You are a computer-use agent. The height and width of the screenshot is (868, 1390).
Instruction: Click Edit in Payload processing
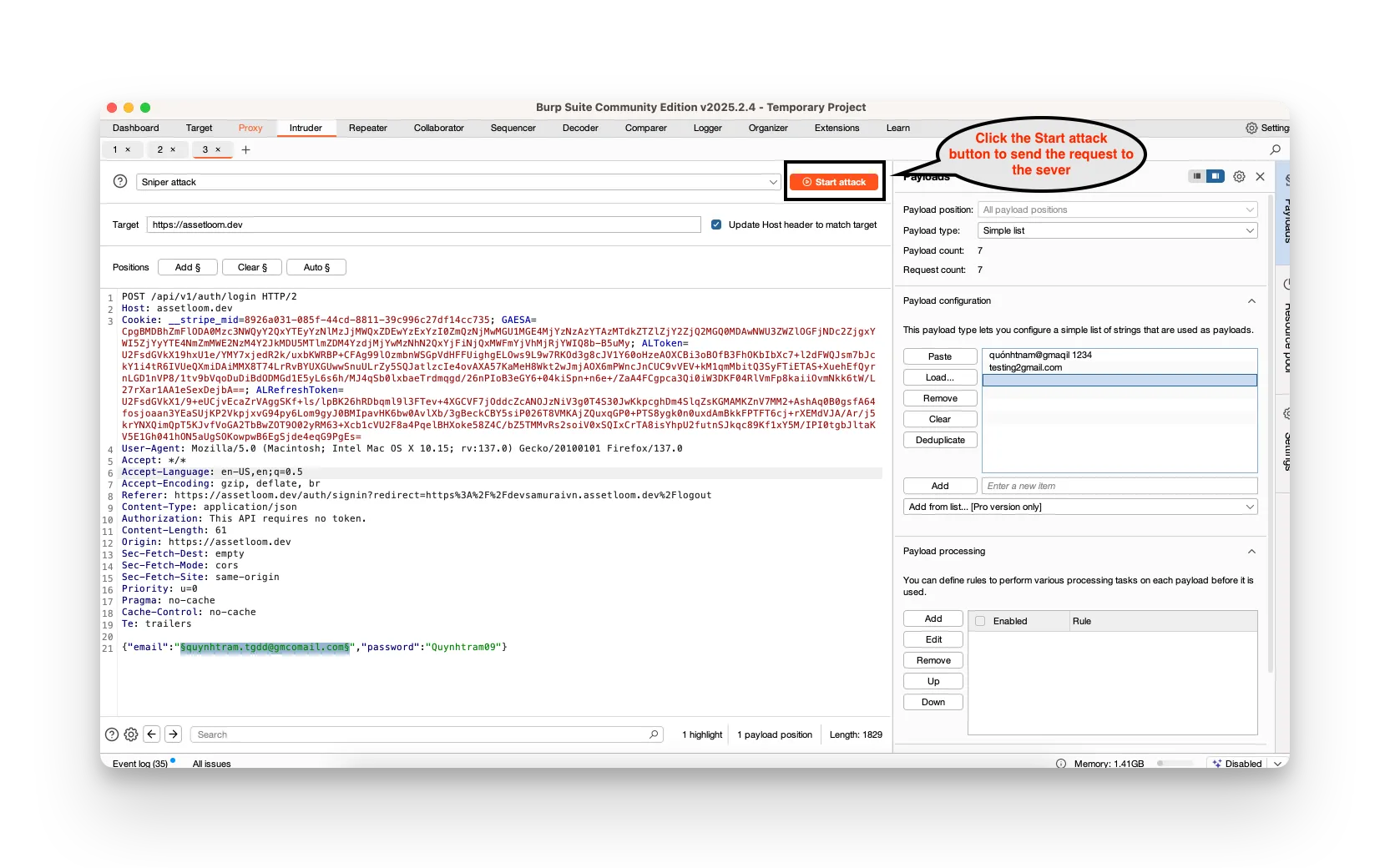click(x=933, y=639)
